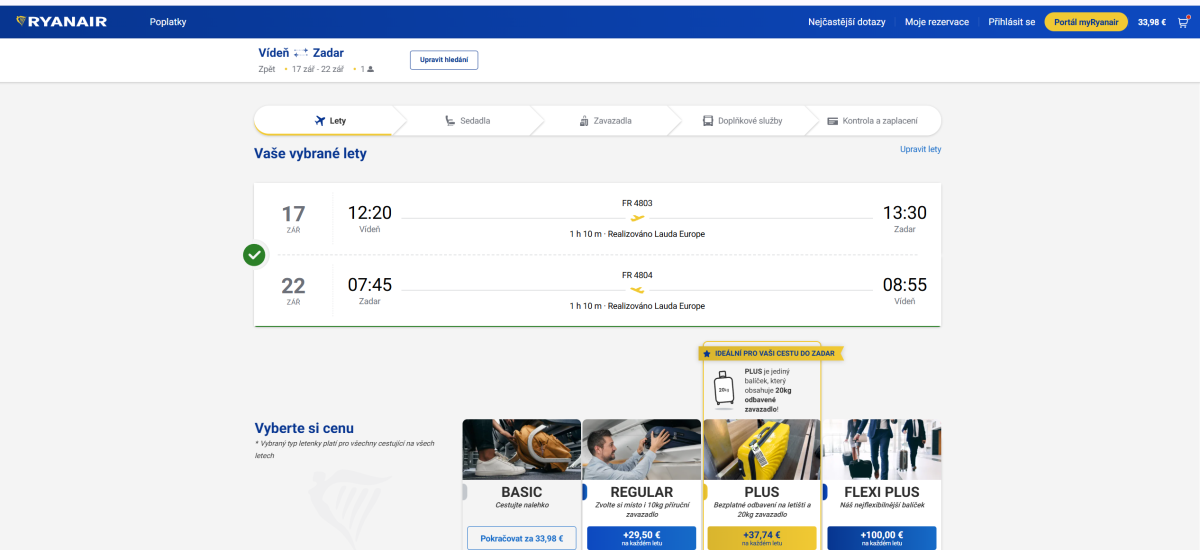Open the shopping cart icon

click(1184, 21)
